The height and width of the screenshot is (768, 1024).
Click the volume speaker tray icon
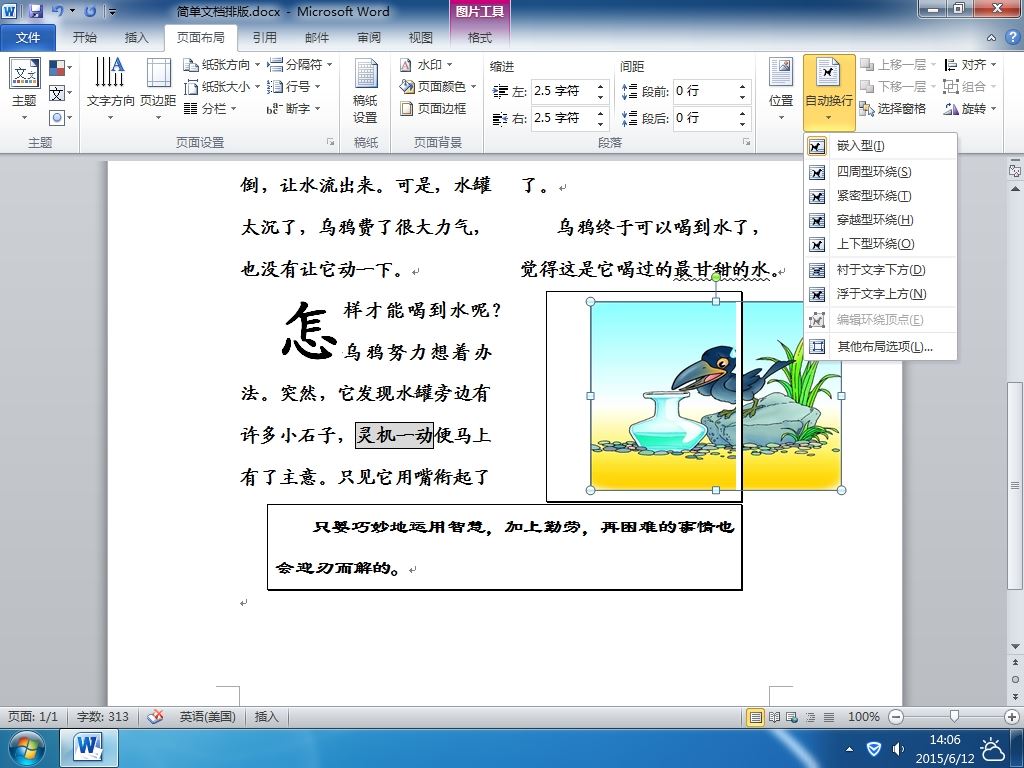[x=899, y=748]
